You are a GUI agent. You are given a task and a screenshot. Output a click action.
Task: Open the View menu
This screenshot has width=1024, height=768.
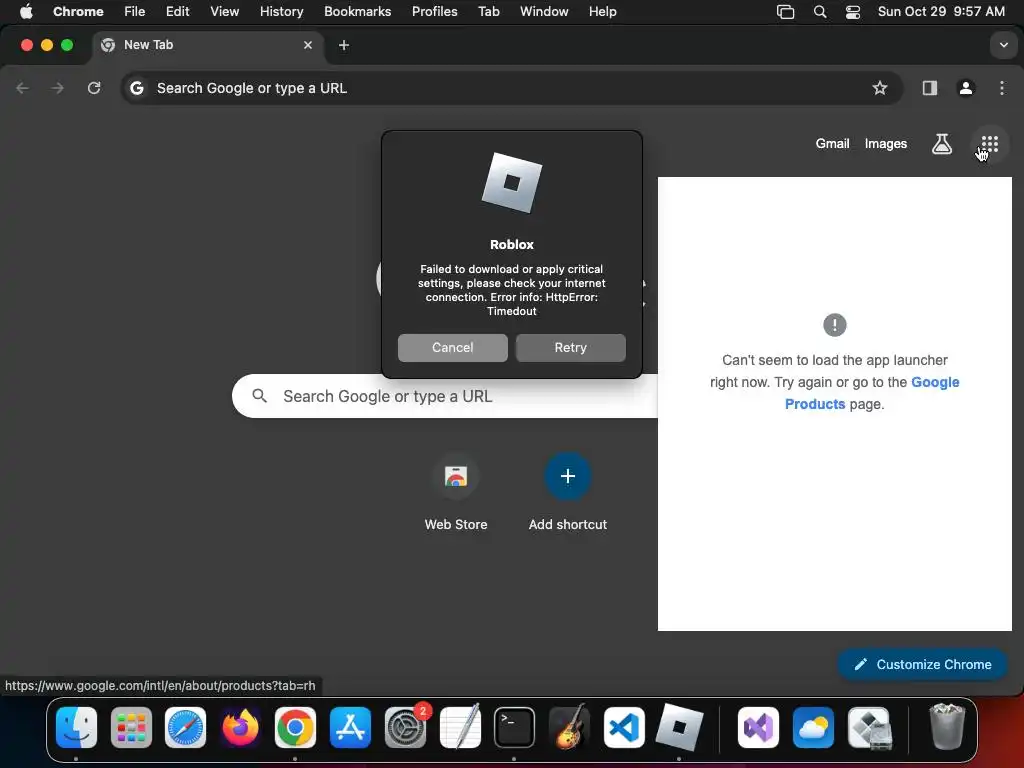point(224,11)
